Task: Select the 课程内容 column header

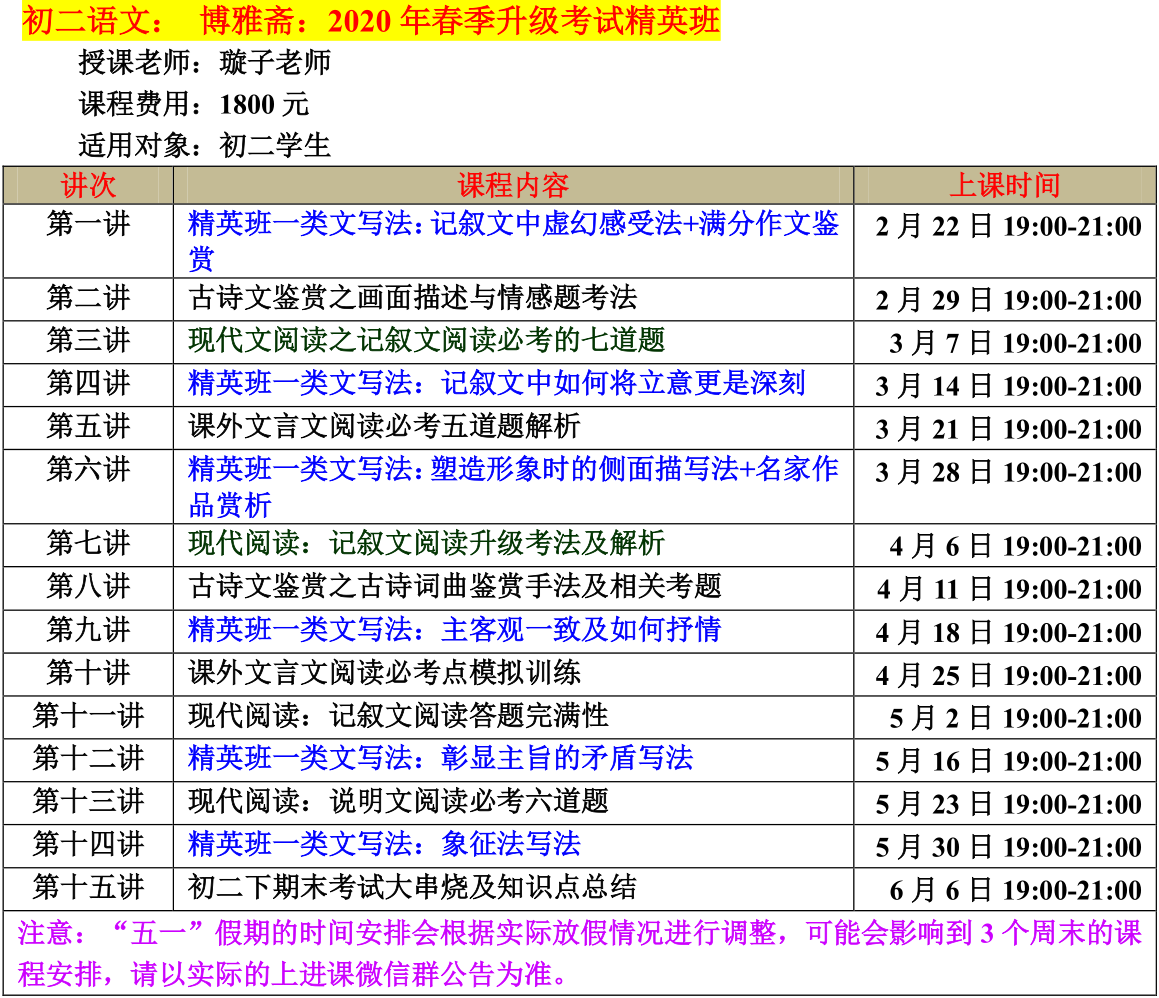Action: 513,185
